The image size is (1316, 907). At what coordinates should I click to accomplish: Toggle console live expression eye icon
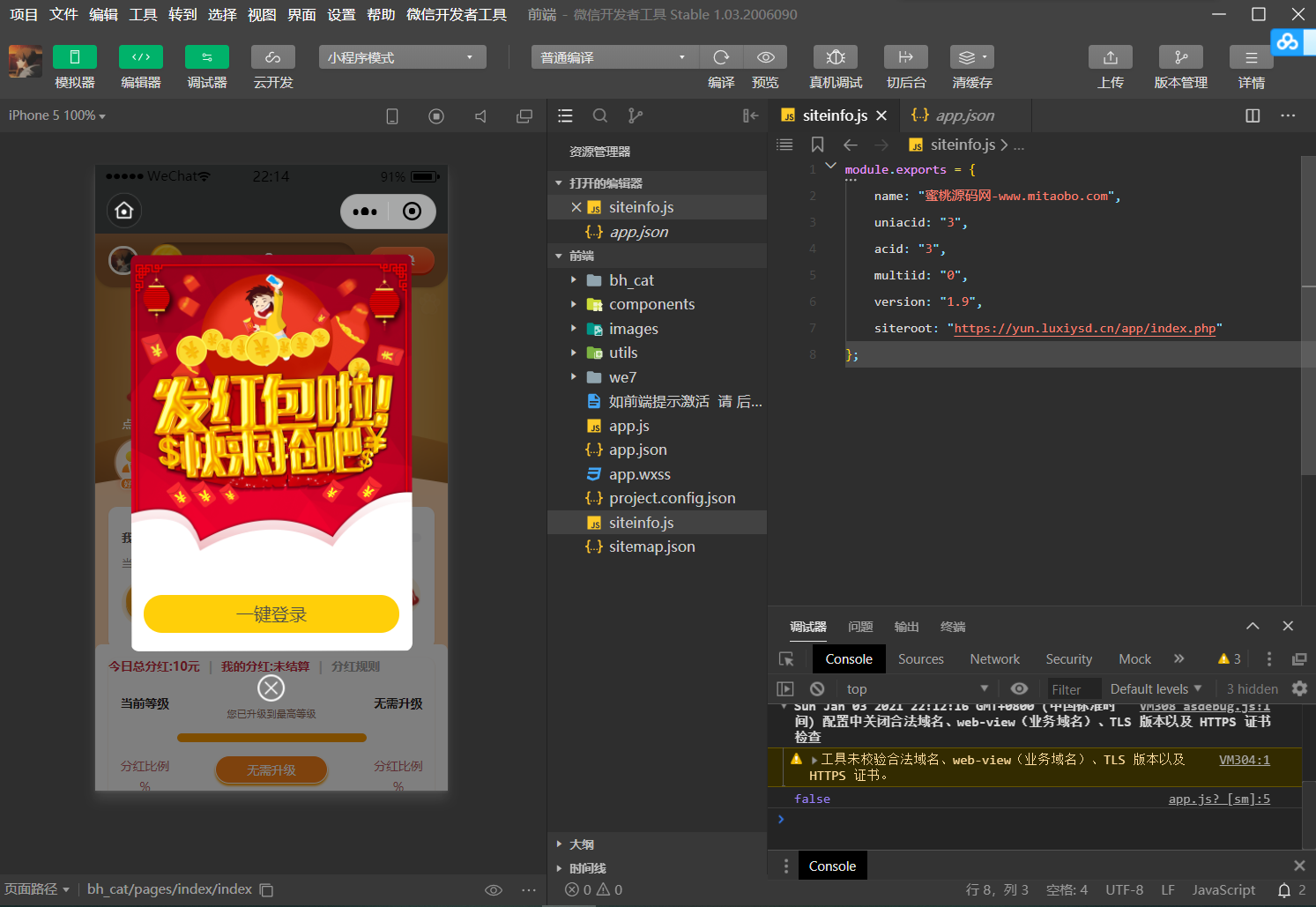coord(1019,688)
